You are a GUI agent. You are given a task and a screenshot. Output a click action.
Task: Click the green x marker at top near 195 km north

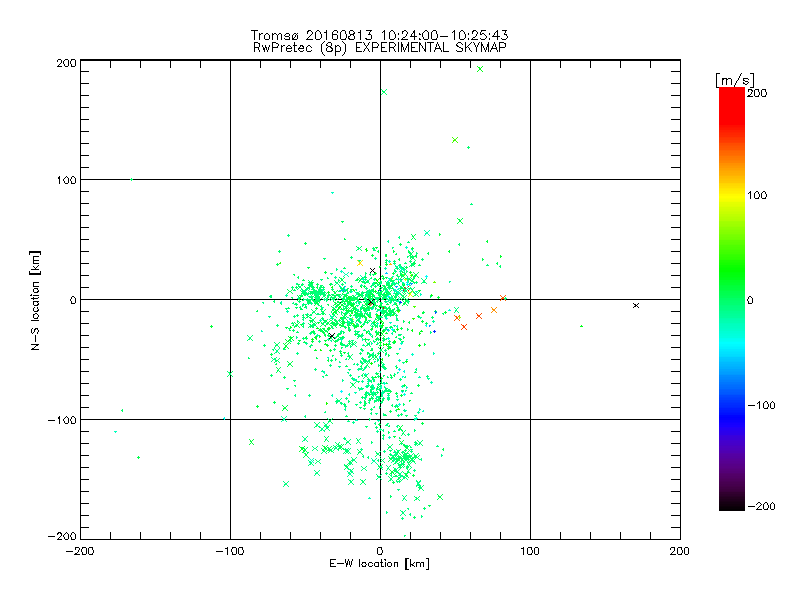[x=480, y=69]
